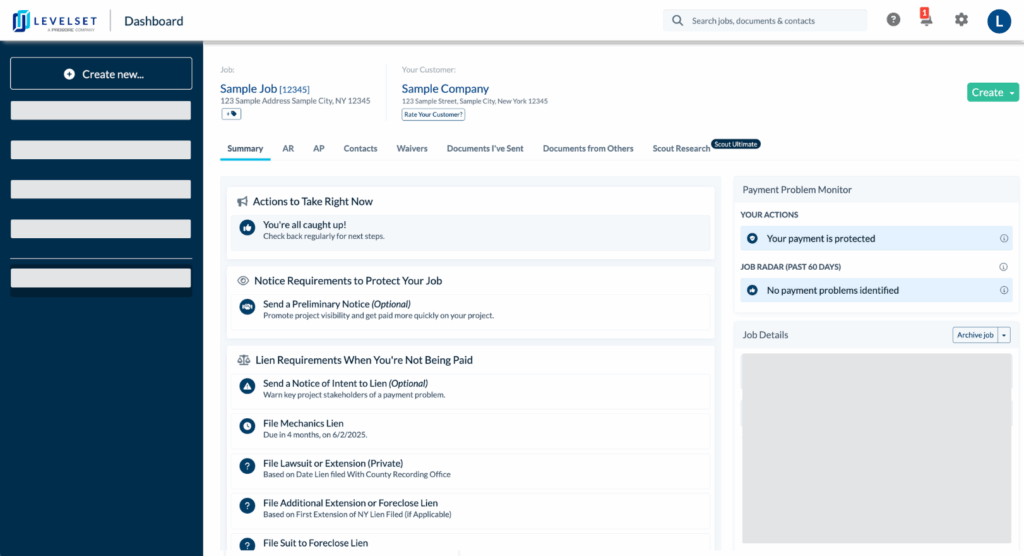
Task: Switch to the AR tab
Action: (288, 148)
